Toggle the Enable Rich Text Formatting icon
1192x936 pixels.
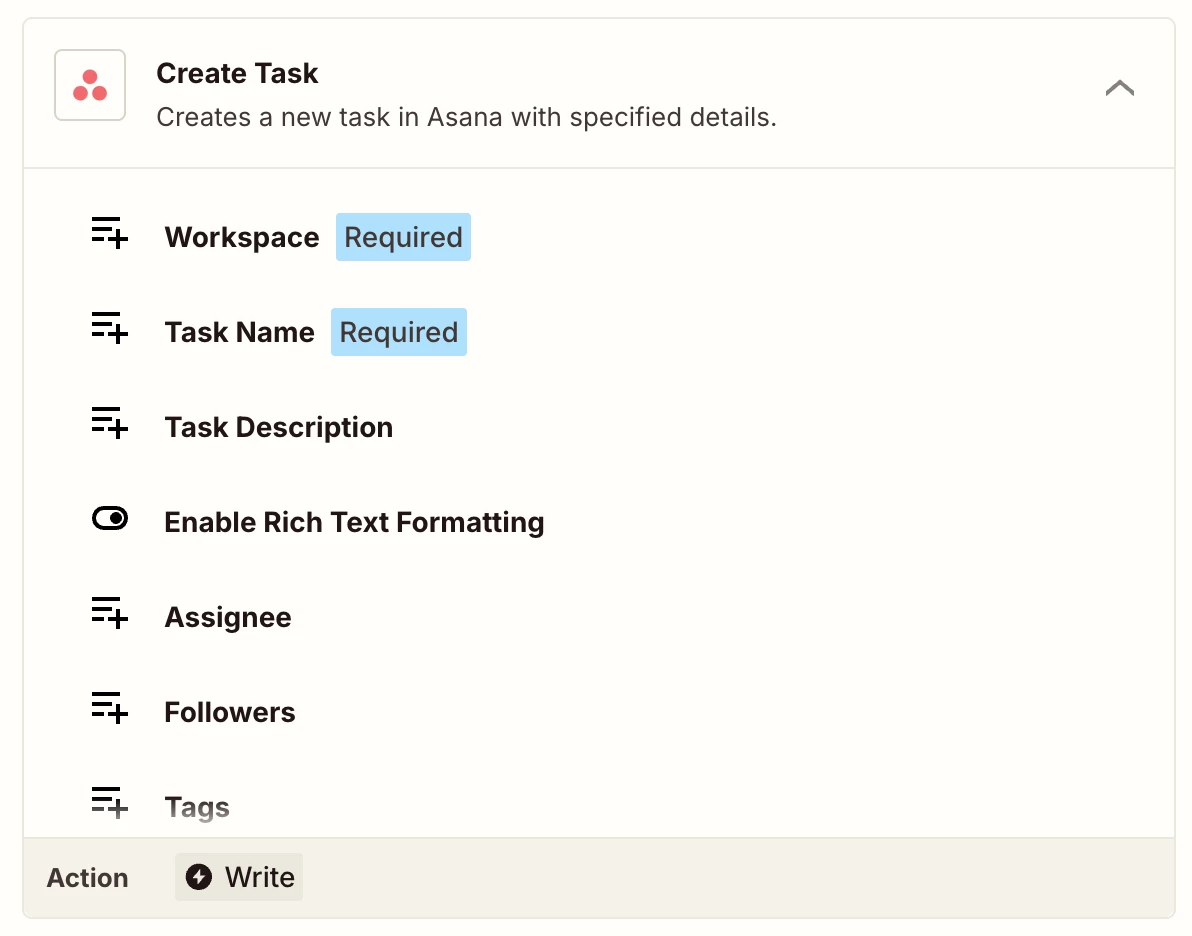pyautogui.click(x=109, y=518)
